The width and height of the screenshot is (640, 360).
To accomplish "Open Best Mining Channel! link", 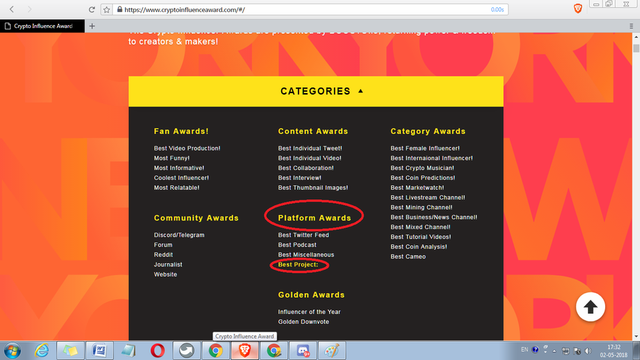I will coord(421,207).
